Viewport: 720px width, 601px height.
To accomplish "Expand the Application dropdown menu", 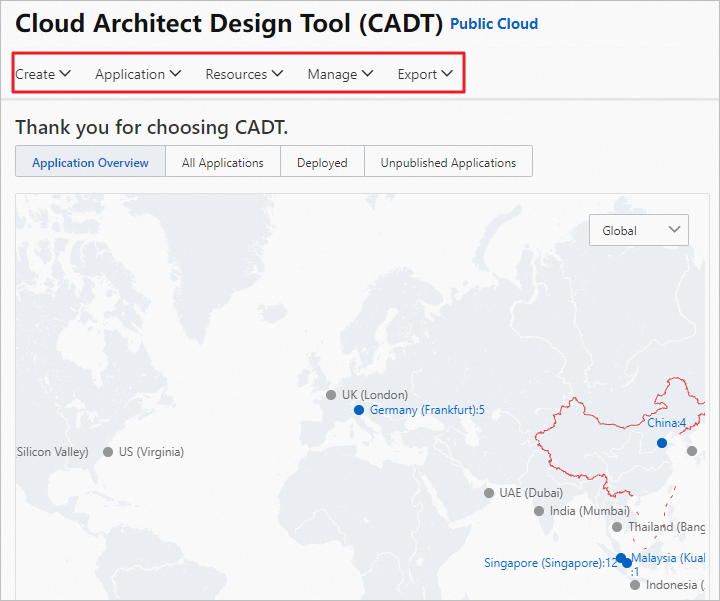I will 138,74.
